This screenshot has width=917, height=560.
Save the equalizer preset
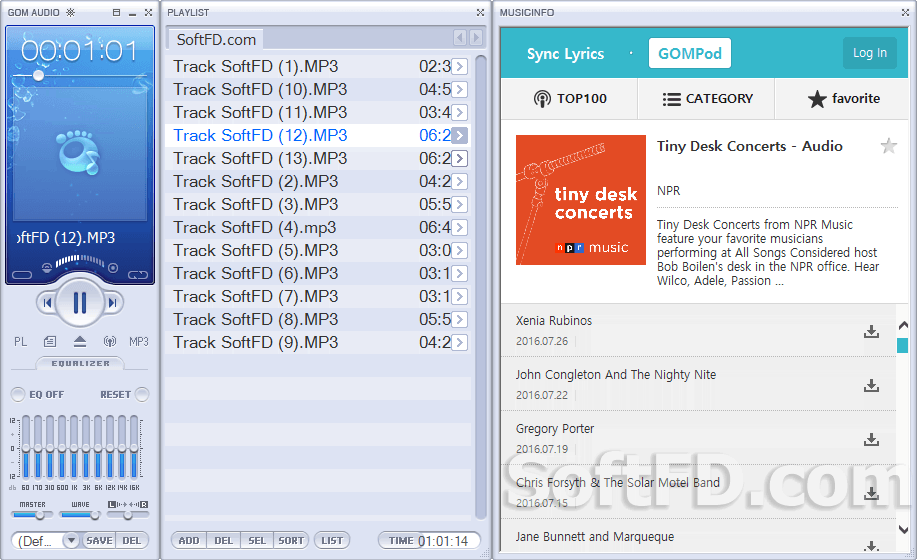coord(99,540)
